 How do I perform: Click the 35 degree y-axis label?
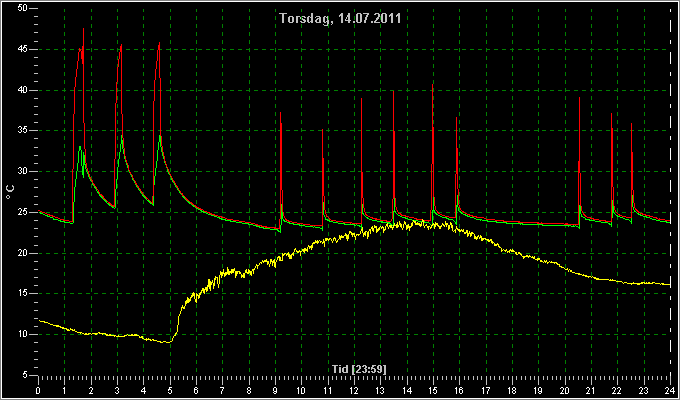pos(23,131)
